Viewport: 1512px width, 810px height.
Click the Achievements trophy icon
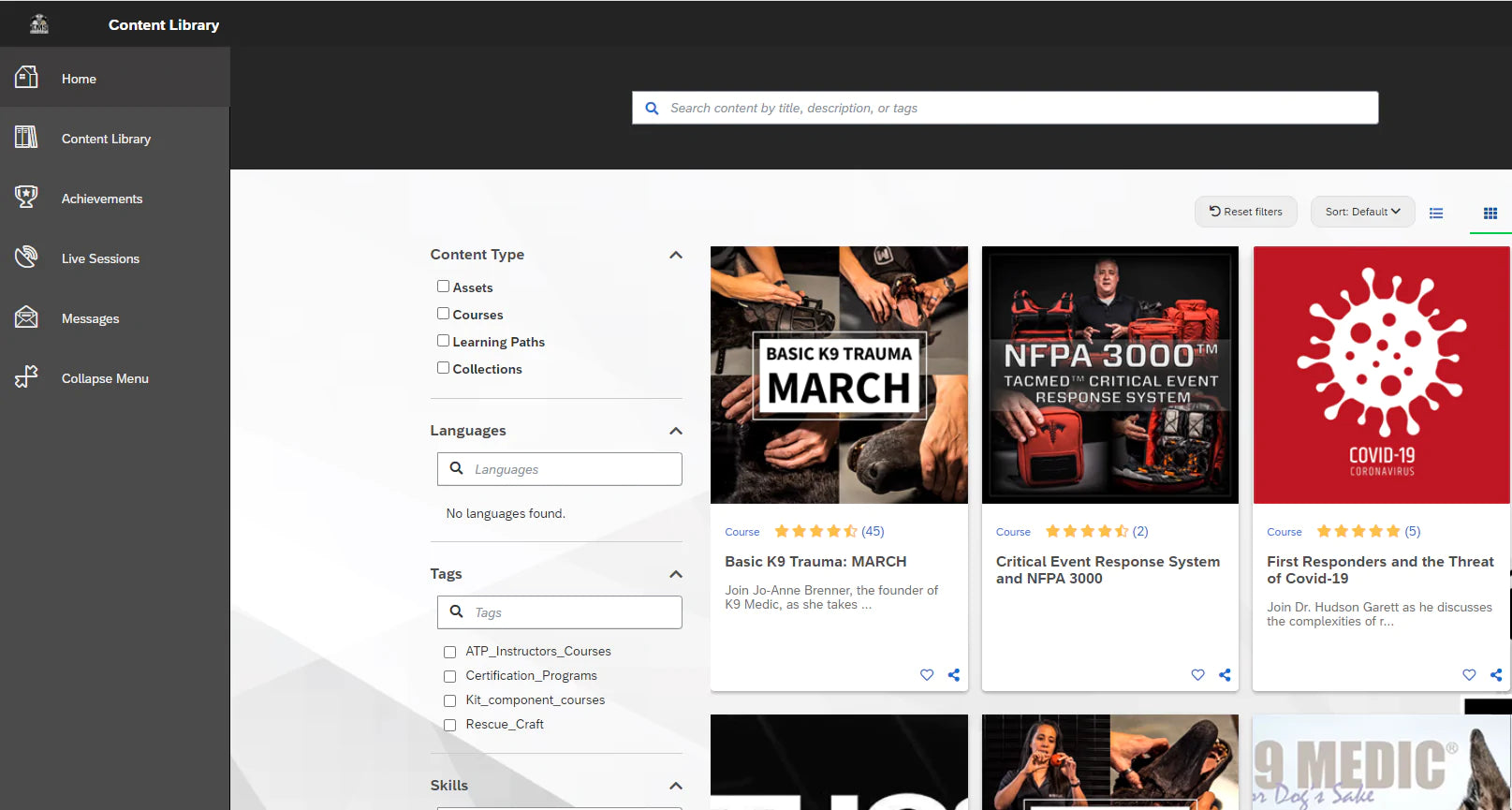[26, 198]
